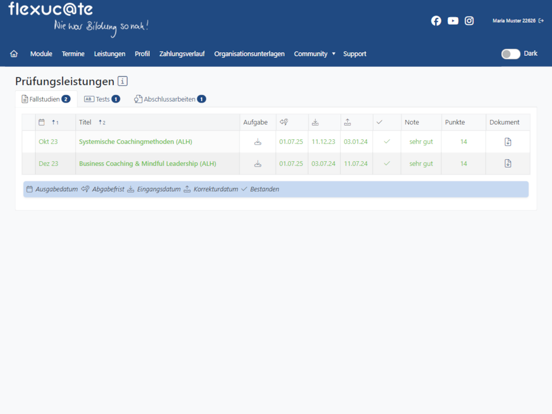Screen dimensions: 552x414
Task: Click Bestanden checkmark in Okt 23 row
Action: [387, 142]
